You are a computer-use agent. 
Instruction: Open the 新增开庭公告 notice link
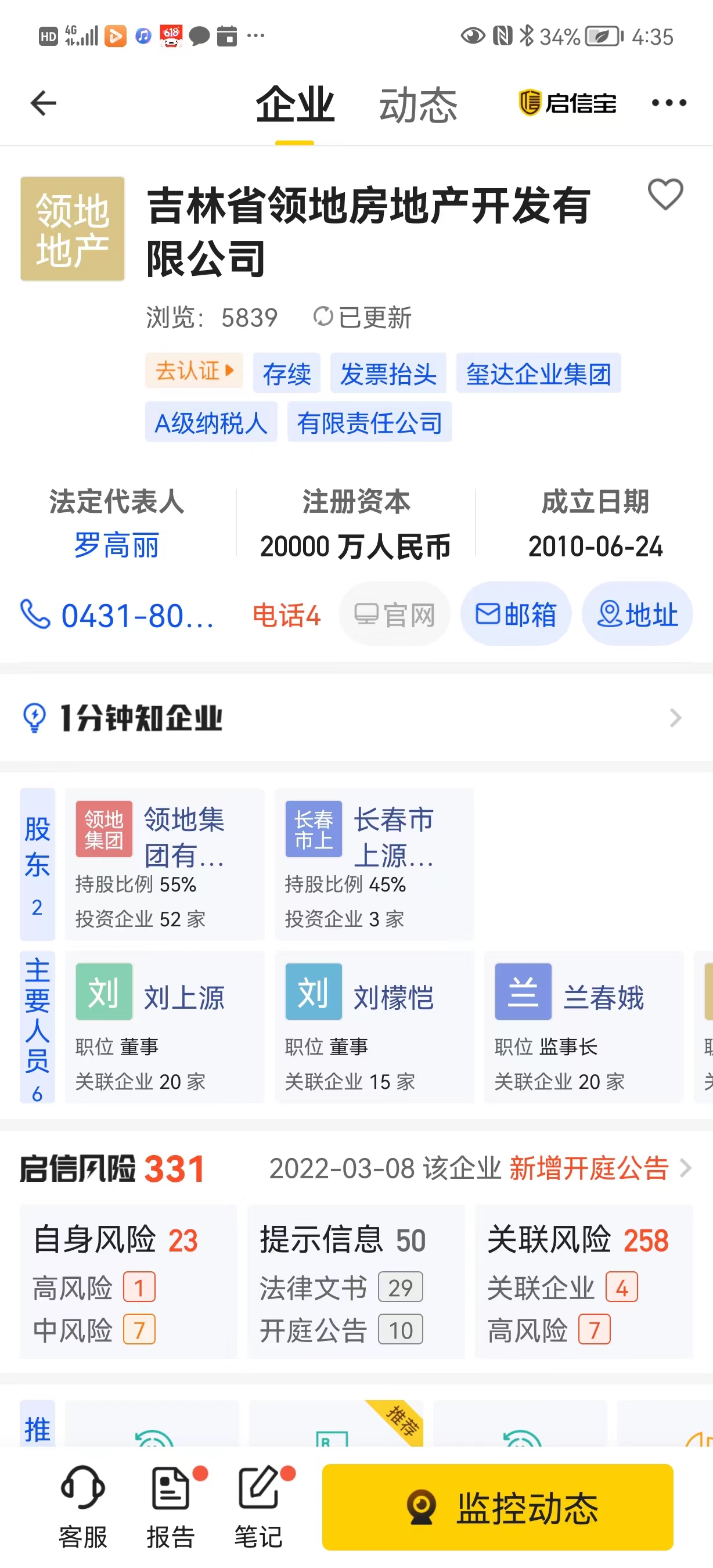(589, 1168)
